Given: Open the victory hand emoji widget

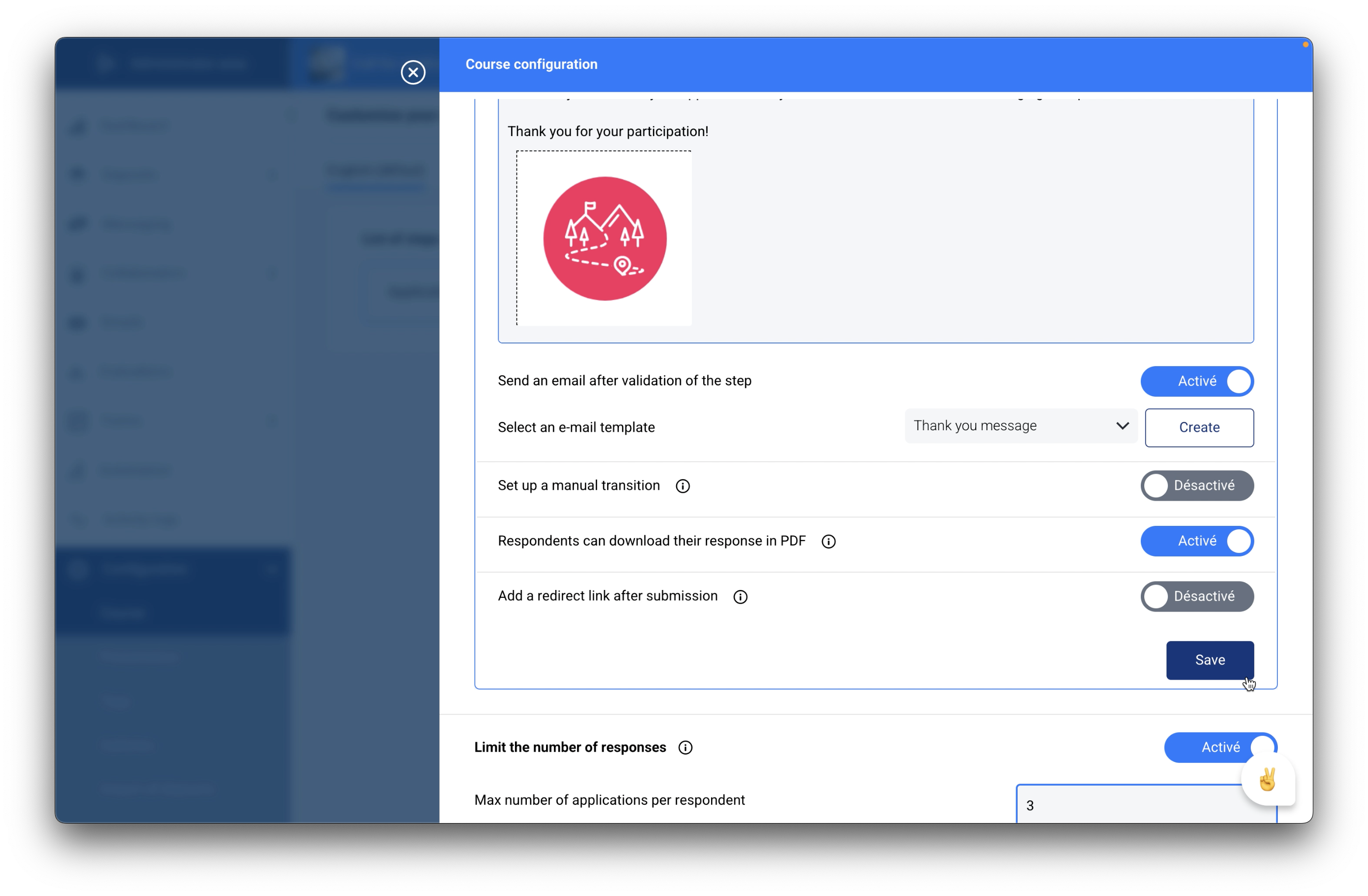Looking at the screenshot, I should pyautogui.click(x=1267, y=780).
